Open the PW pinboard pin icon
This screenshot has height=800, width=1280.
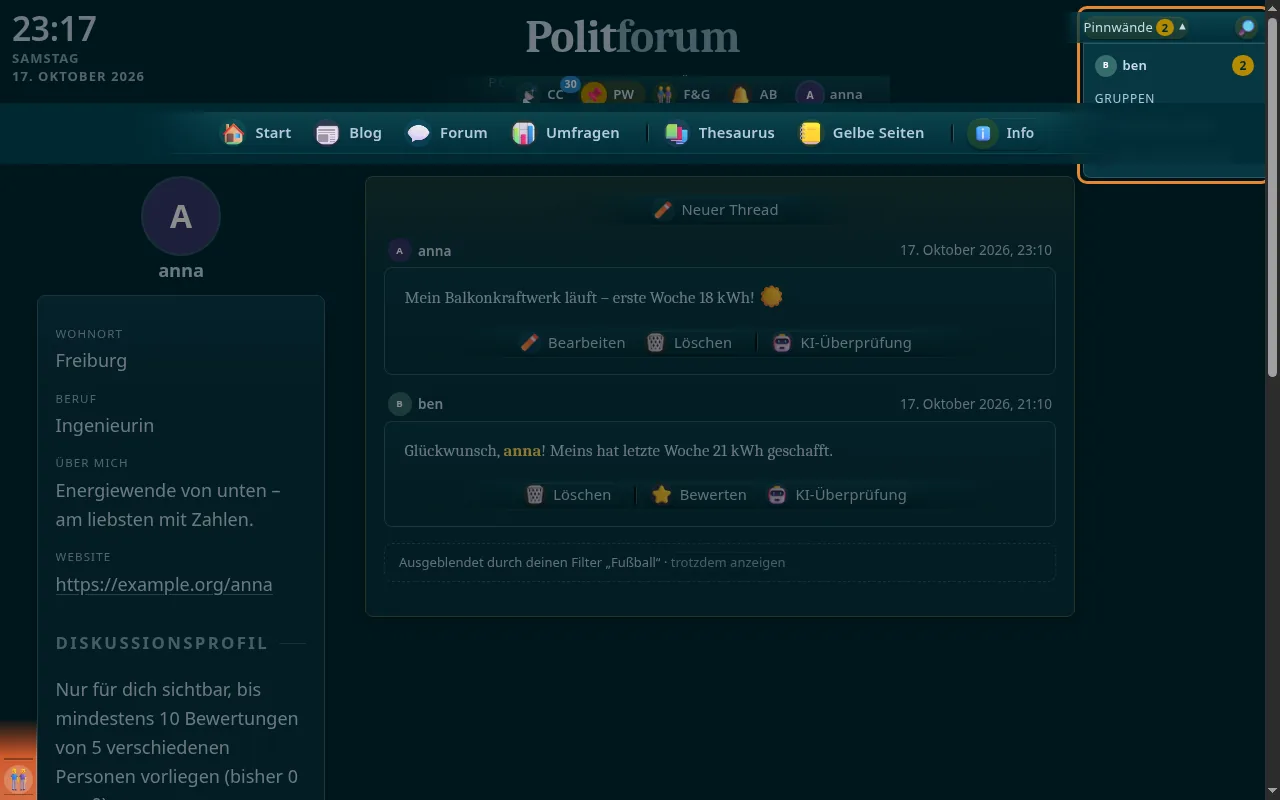(609, 94)
